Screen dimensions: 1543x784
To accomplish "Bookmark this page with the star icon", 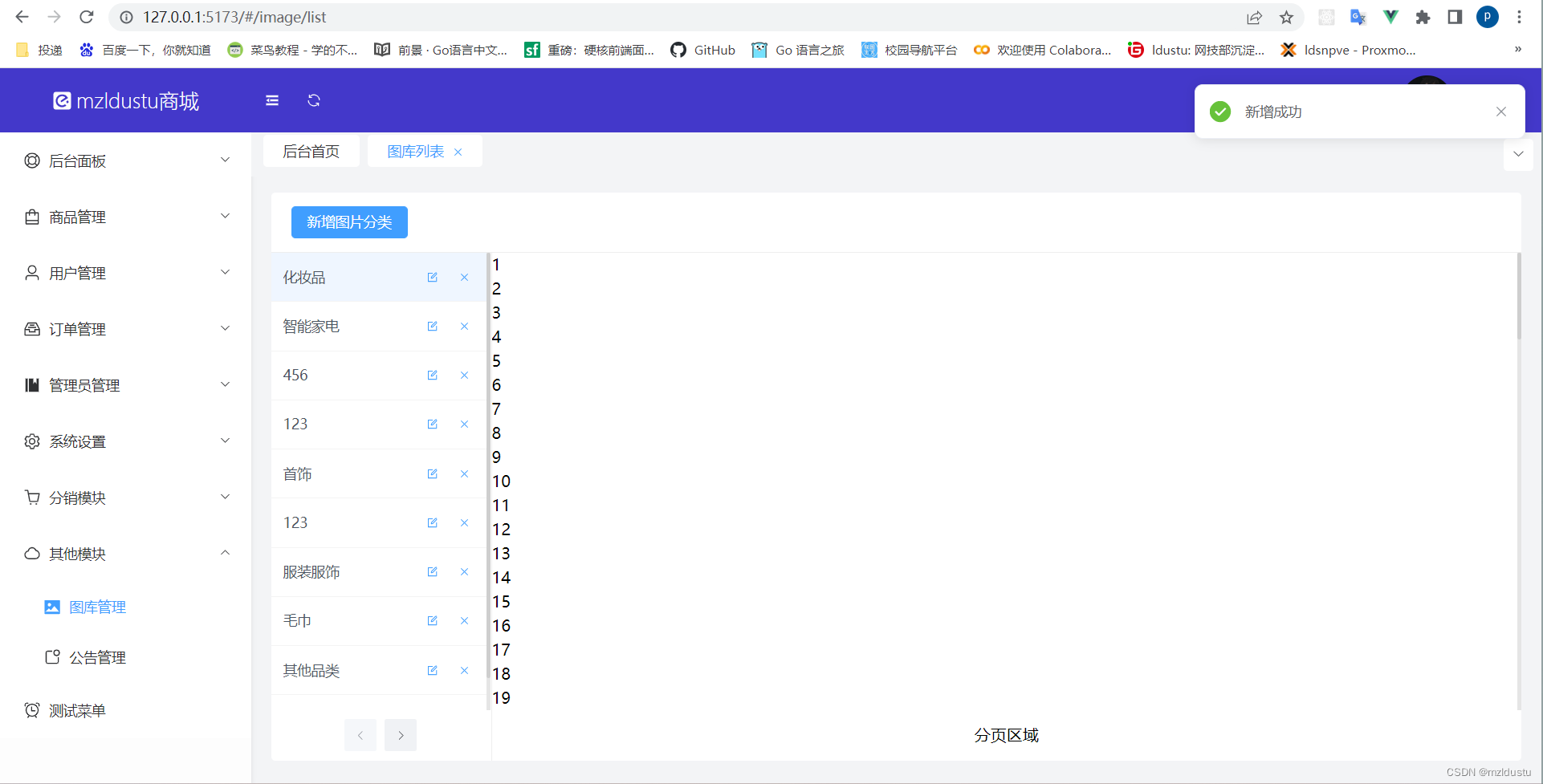I will point(1286,17).
